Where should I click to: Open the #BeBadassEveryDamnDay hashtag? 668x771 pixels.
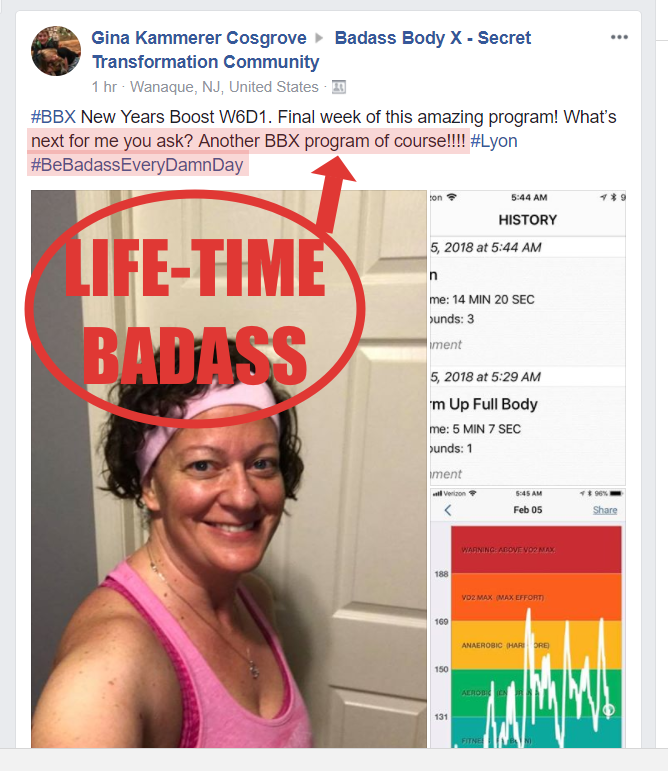tap(137, 165)
